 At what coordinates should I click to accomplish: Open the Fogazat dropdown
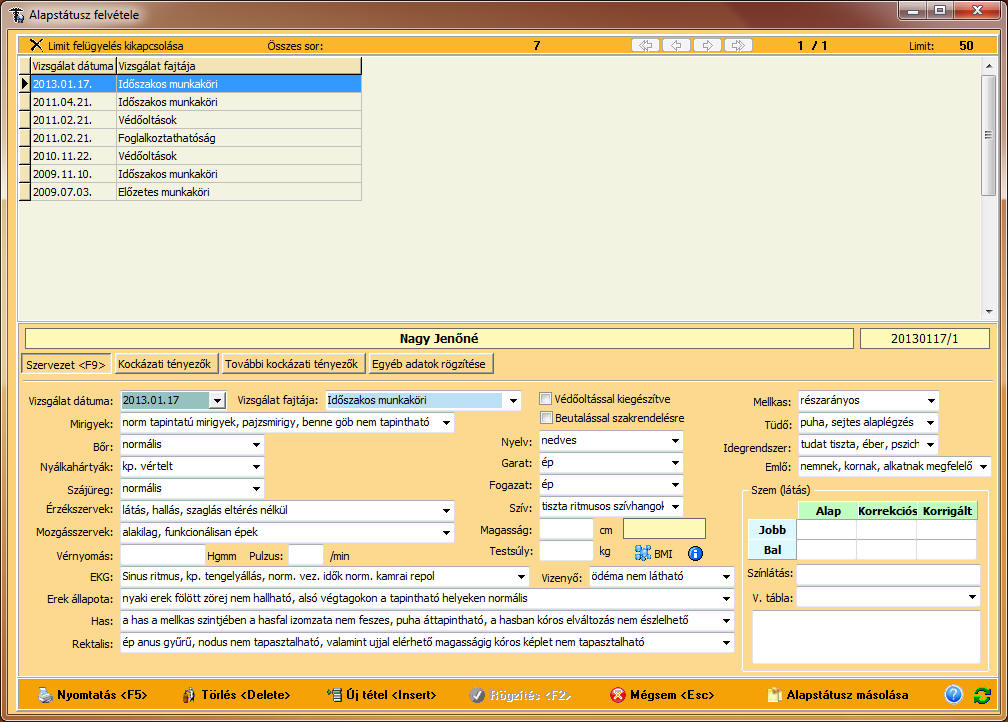coord(675,485)
